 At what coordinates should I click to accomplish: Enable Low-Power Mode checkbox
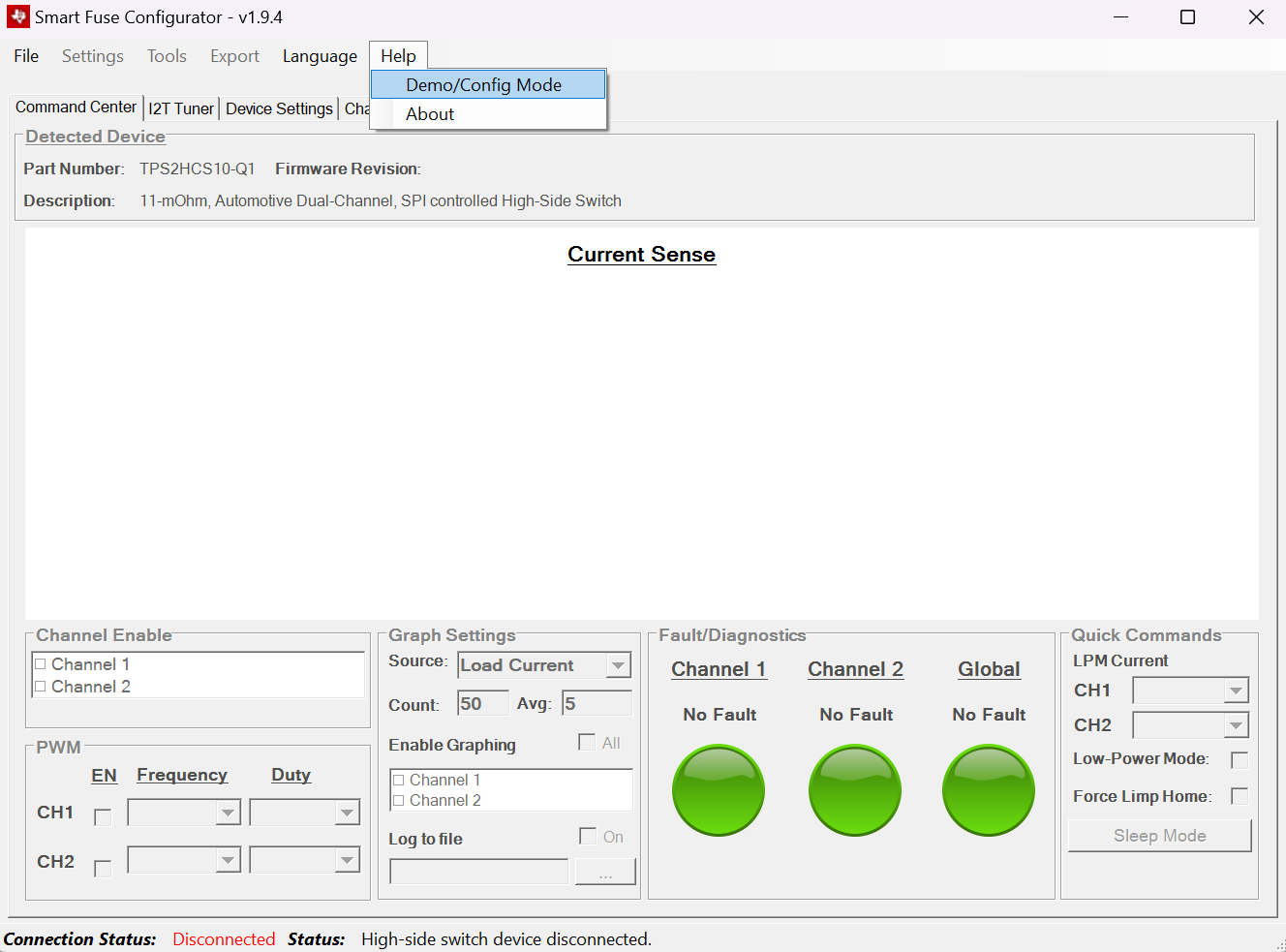click(x=1240, y=760)
